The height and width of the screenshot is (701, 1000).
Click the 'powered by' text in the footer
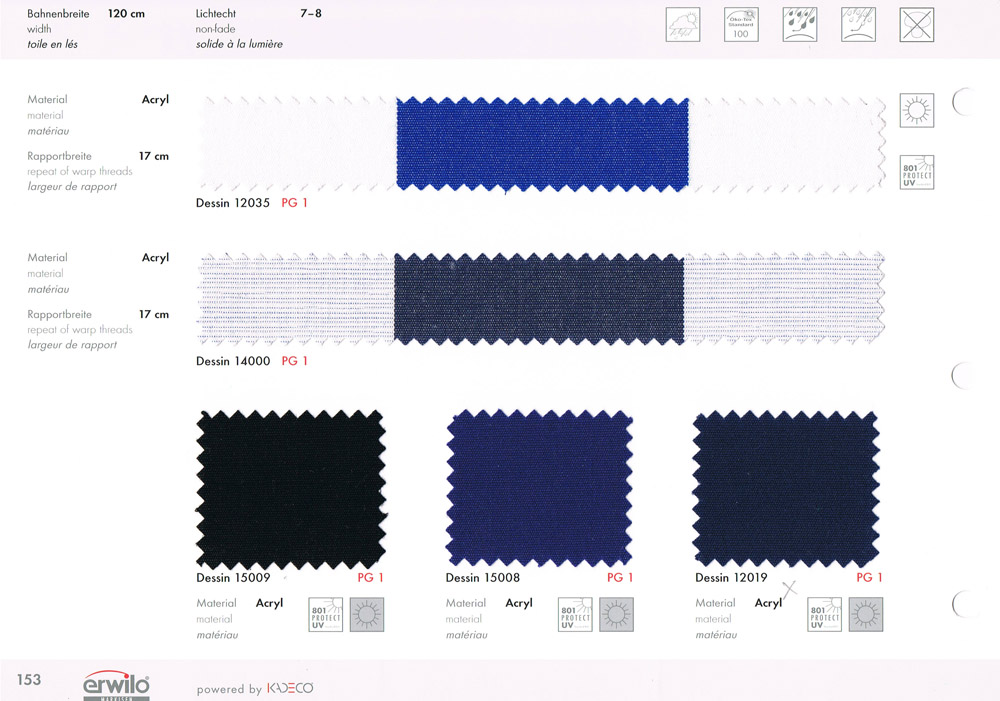tap(229, 690)
